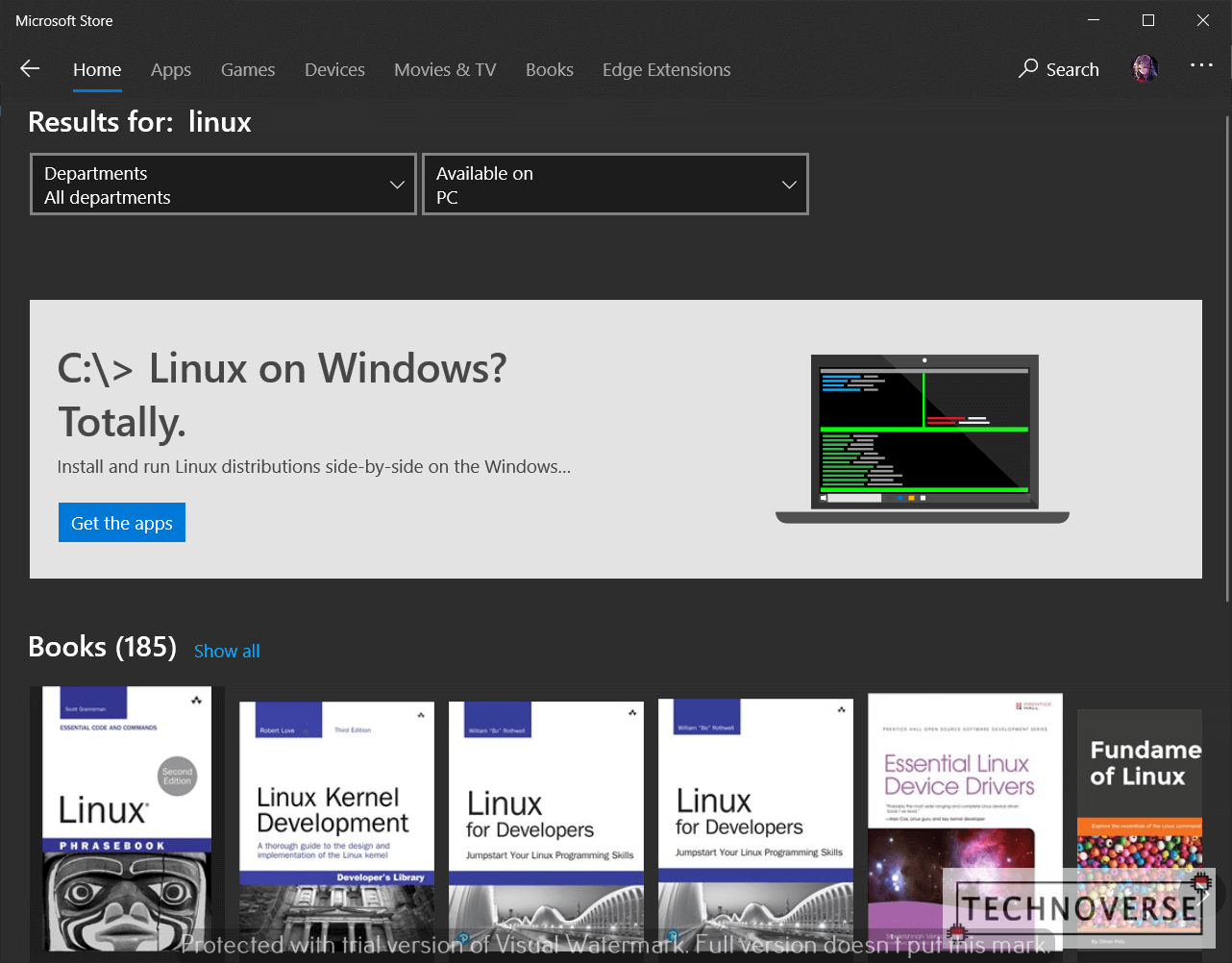This screenshot has height=963, width=1232.
Task: Open the Games section
Action: [247, 69]
